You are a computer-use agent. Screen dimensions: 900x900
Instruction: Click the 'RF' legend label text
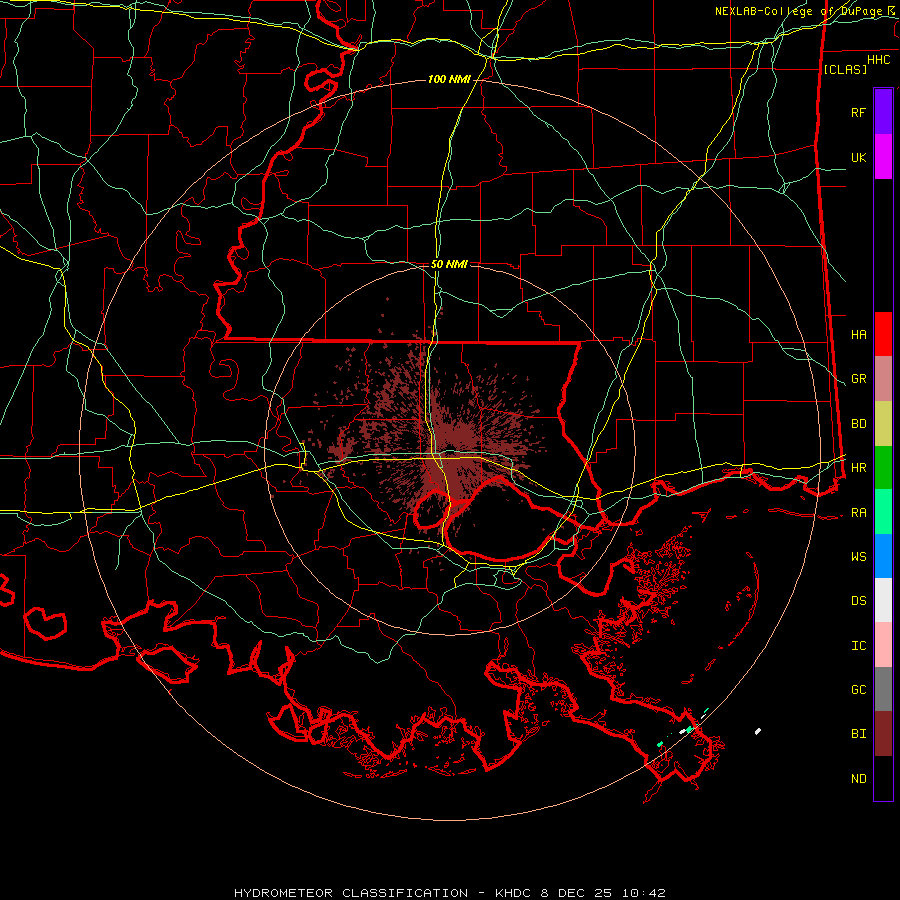point(858,112)
